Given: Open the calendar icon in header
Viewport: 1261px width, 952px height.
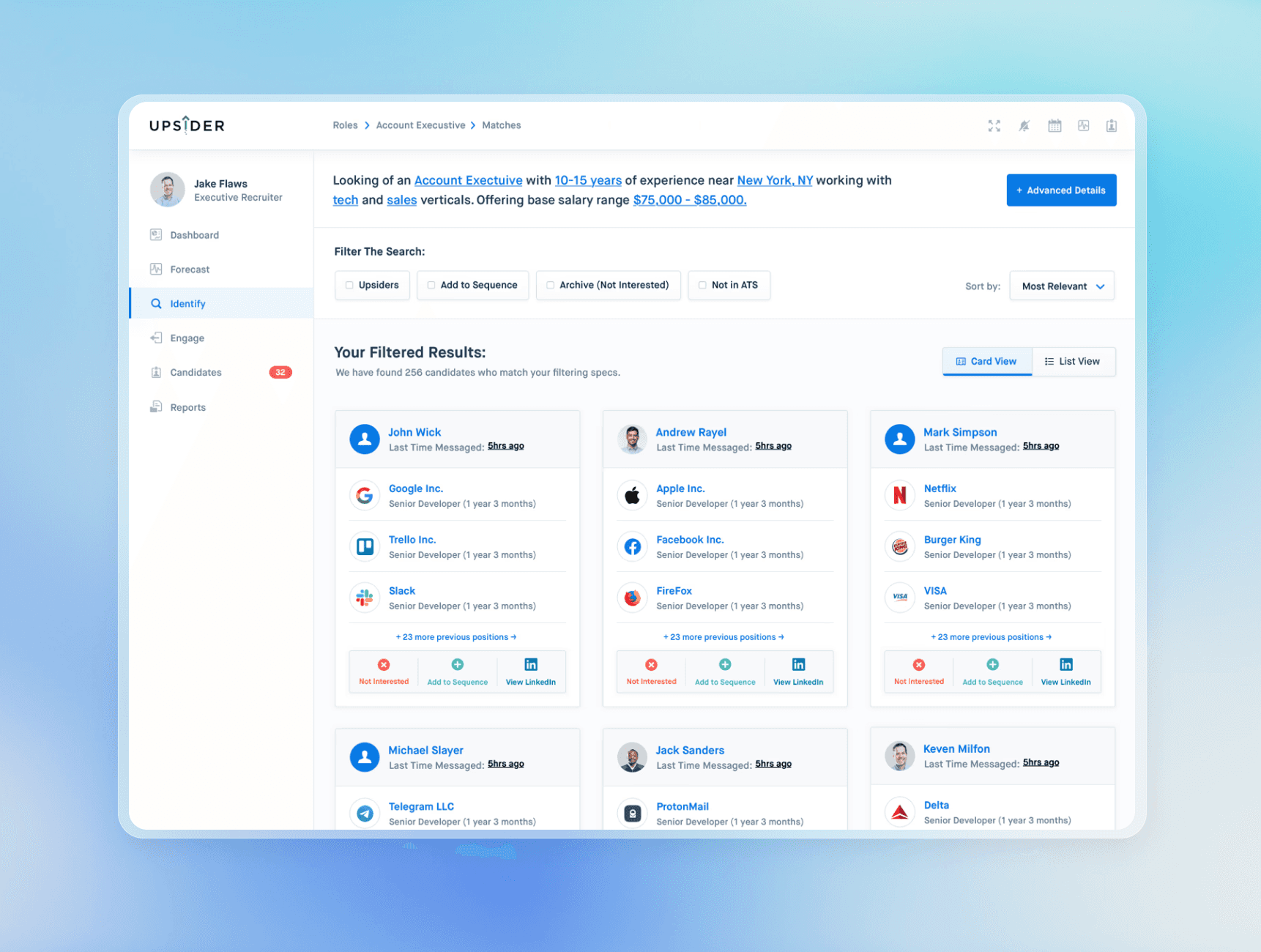Looking at the screenshot, I should [1054, 126].
